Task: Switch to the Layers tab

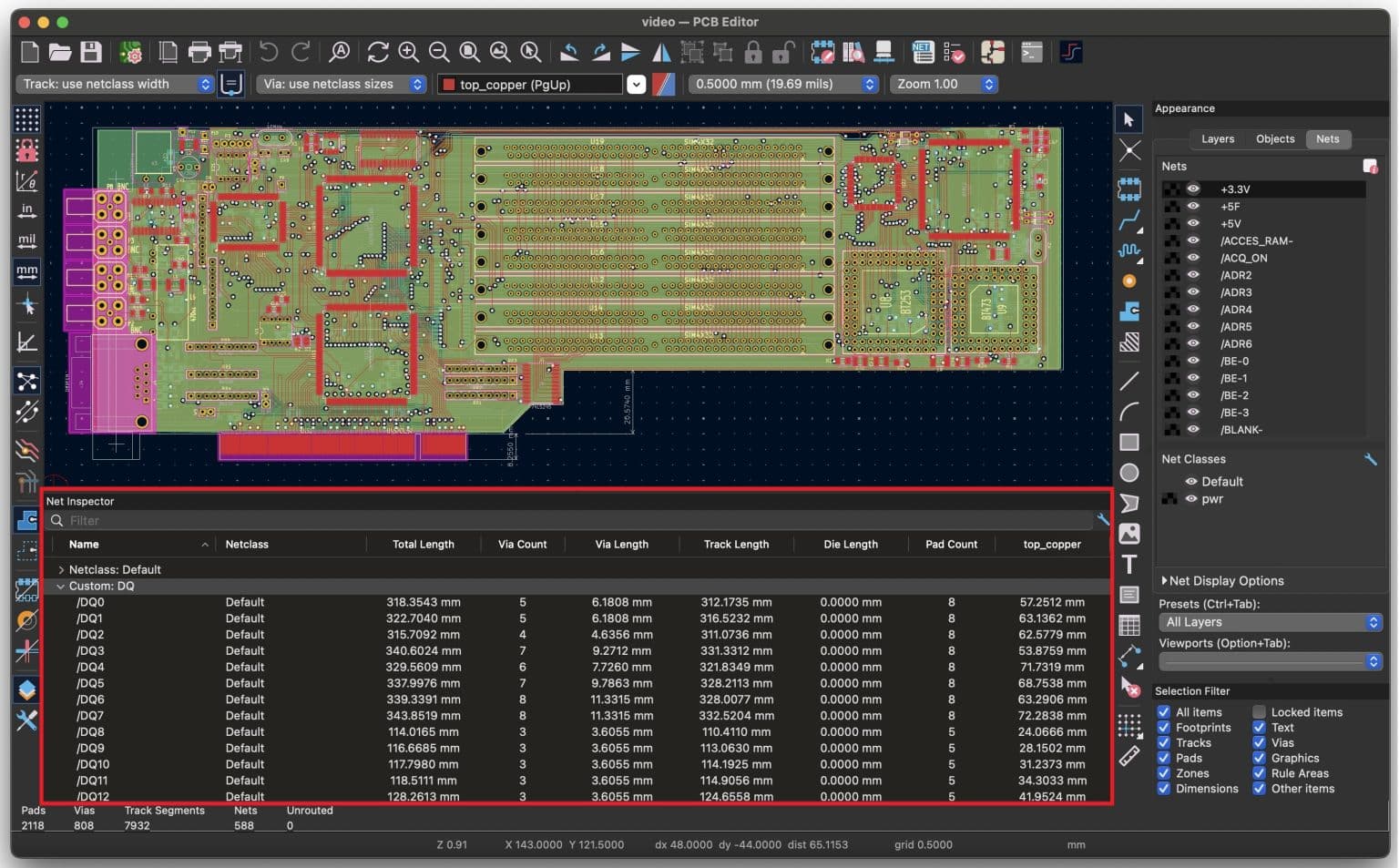Action: click(1217, 138)
